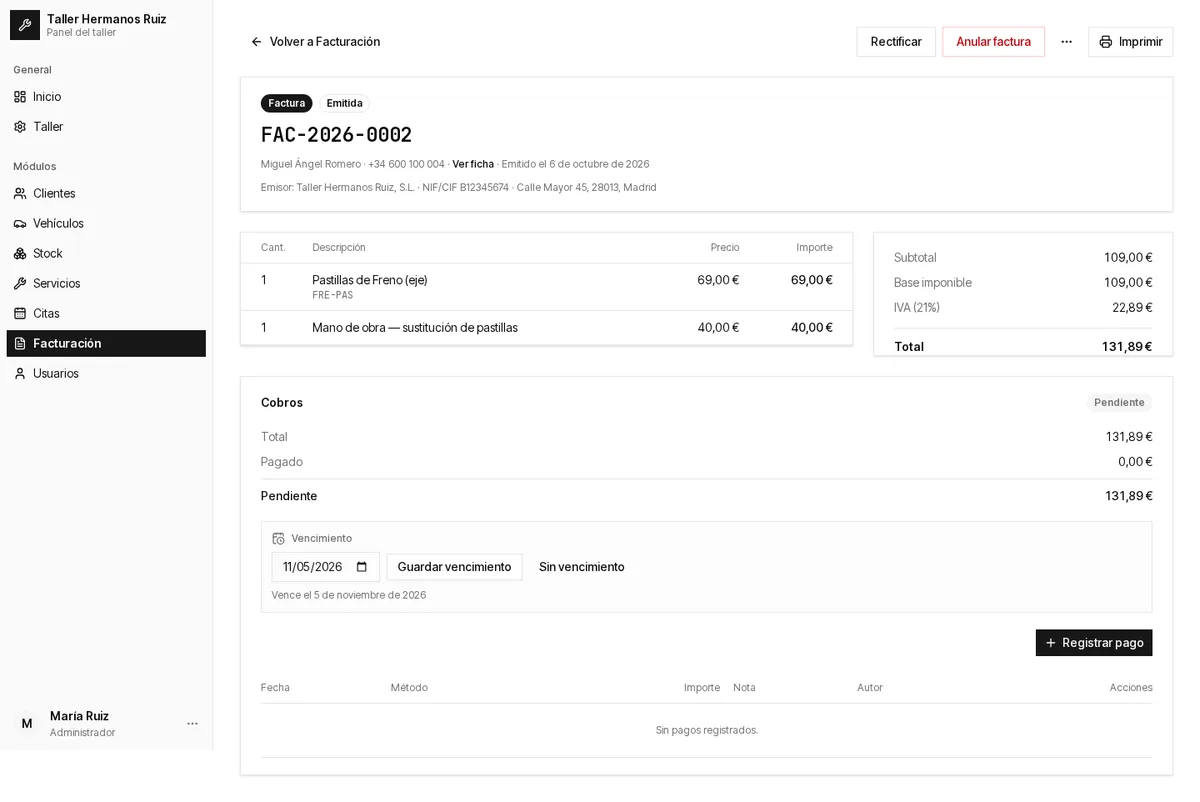The image size is (1200, 802).
Task: Click the Stock boxes icon
Action: coord(20,254)
